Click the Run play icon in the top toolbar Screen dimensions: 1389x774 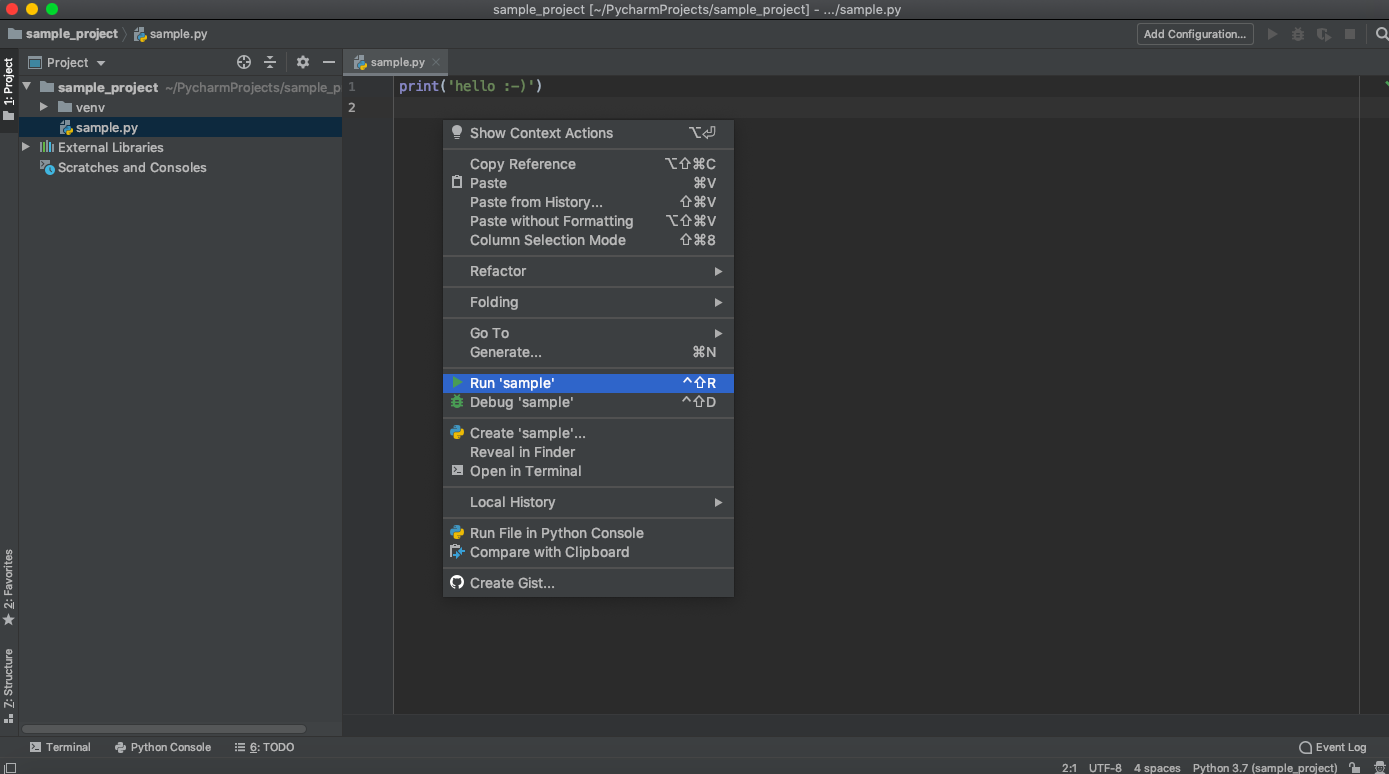pyautogui.click(x=1272, y=34)
